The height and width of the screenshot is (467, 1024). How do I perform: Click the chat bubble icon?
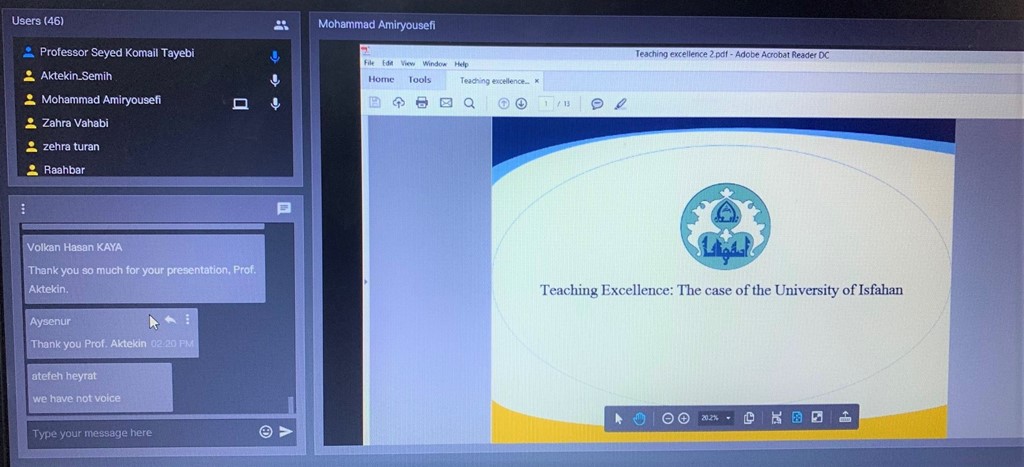pyautogui.click(x=283, y=208)
